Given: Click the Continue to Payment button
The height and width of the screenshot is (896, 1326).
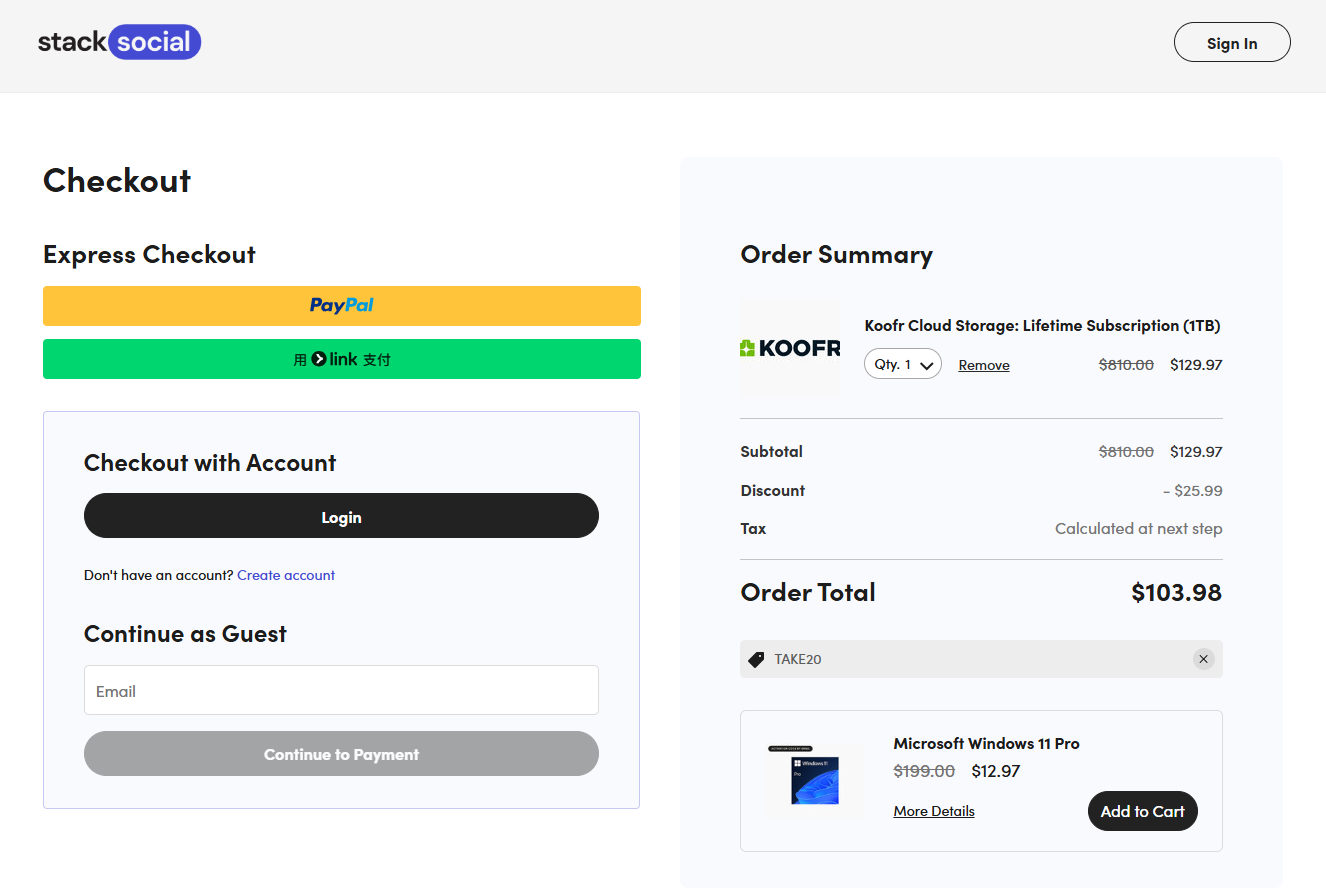Looking at the screenshot, I should [341, 754].
